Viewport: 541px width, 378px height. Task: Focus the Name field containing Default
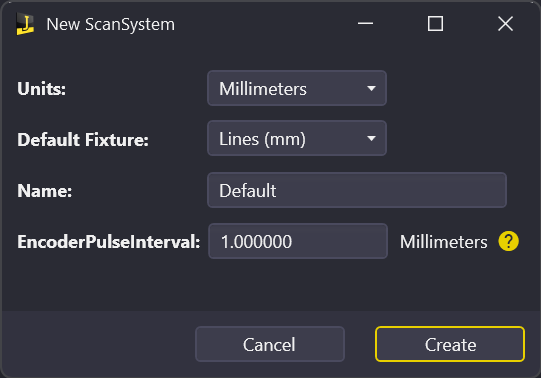click(357, 190)
